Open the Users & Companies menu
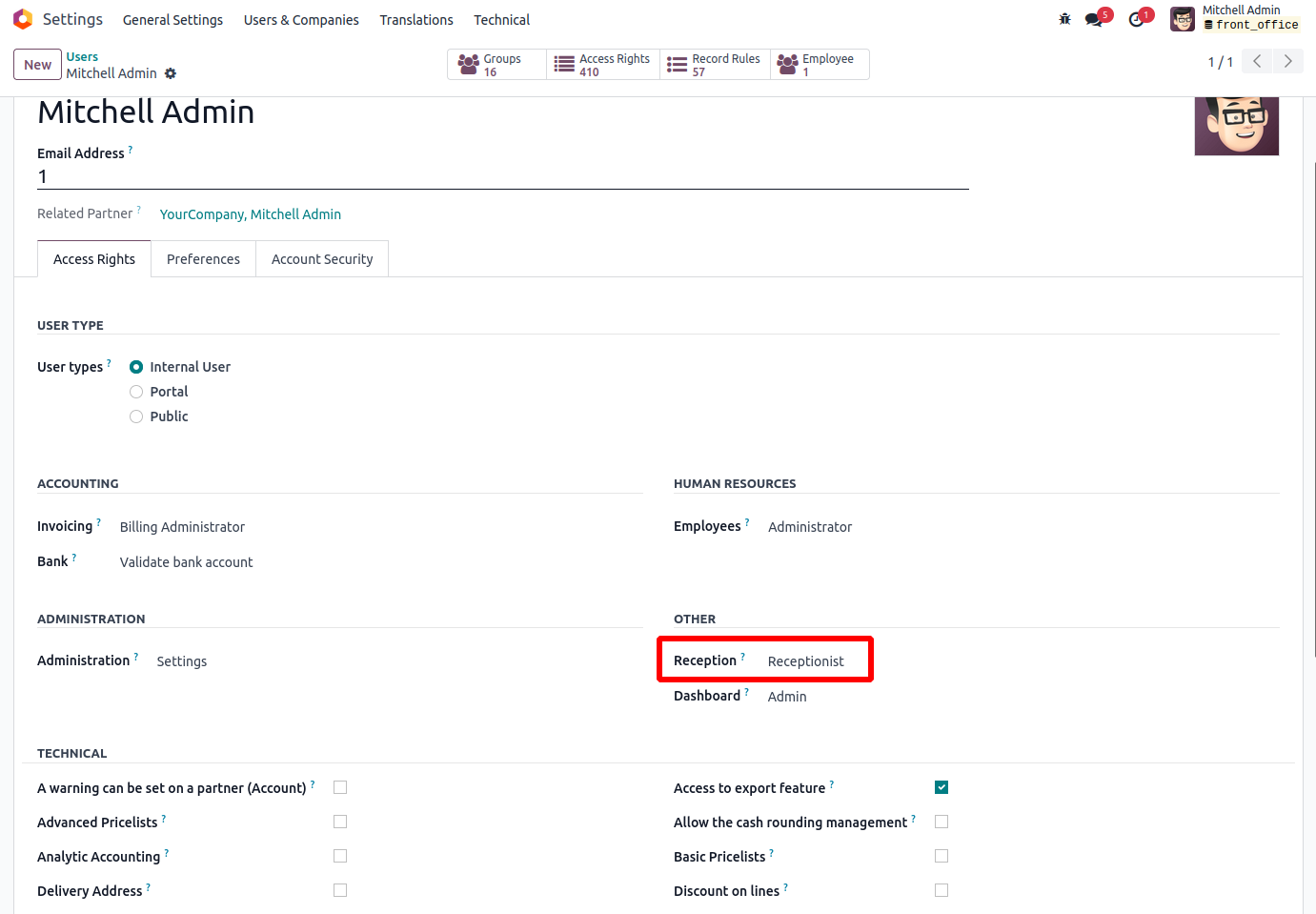1316x914 pixels. pyautogui.click(x=301, y=20)
